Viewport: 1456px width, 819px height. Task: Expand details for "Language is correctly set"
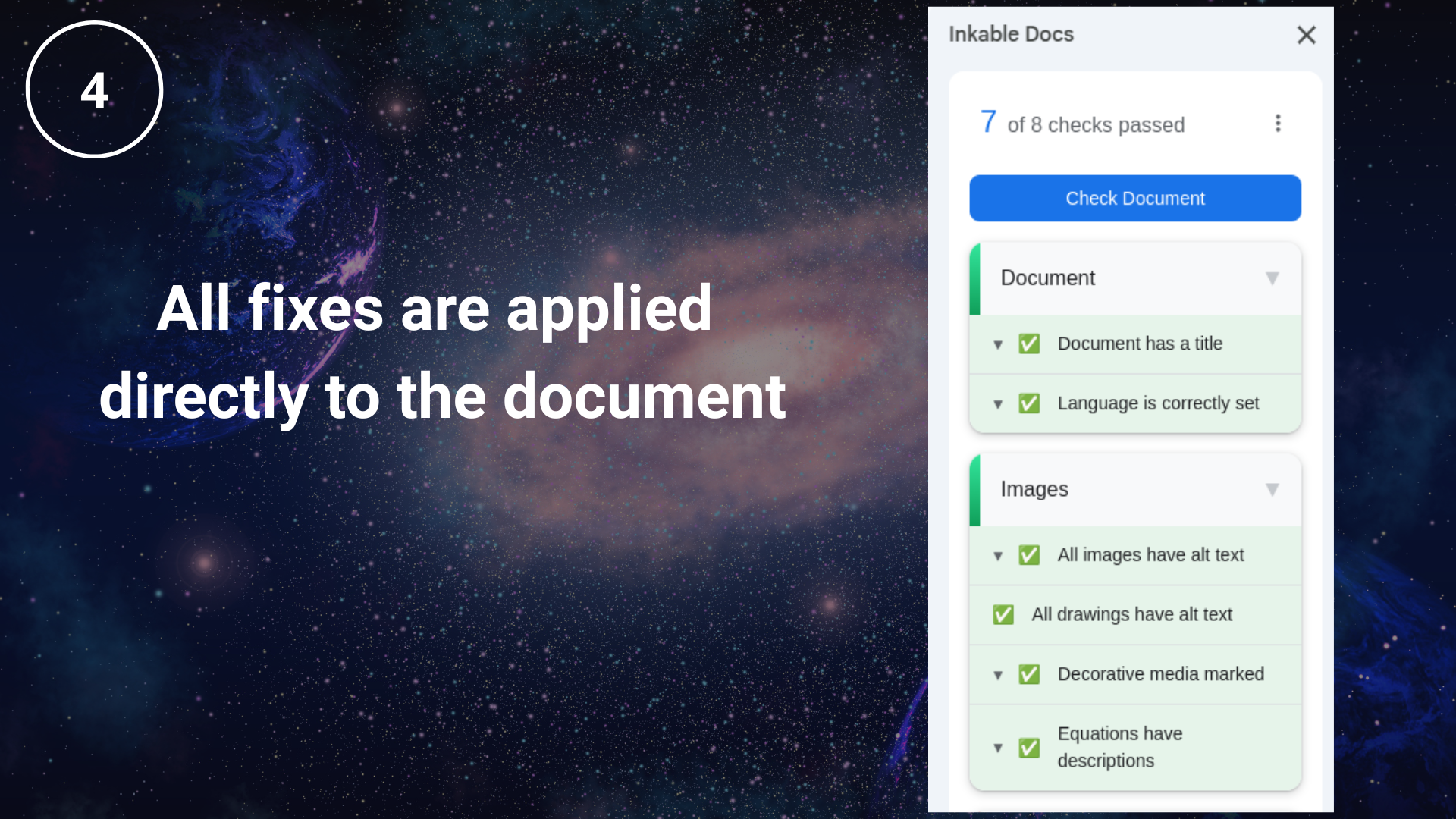point(998,404)
